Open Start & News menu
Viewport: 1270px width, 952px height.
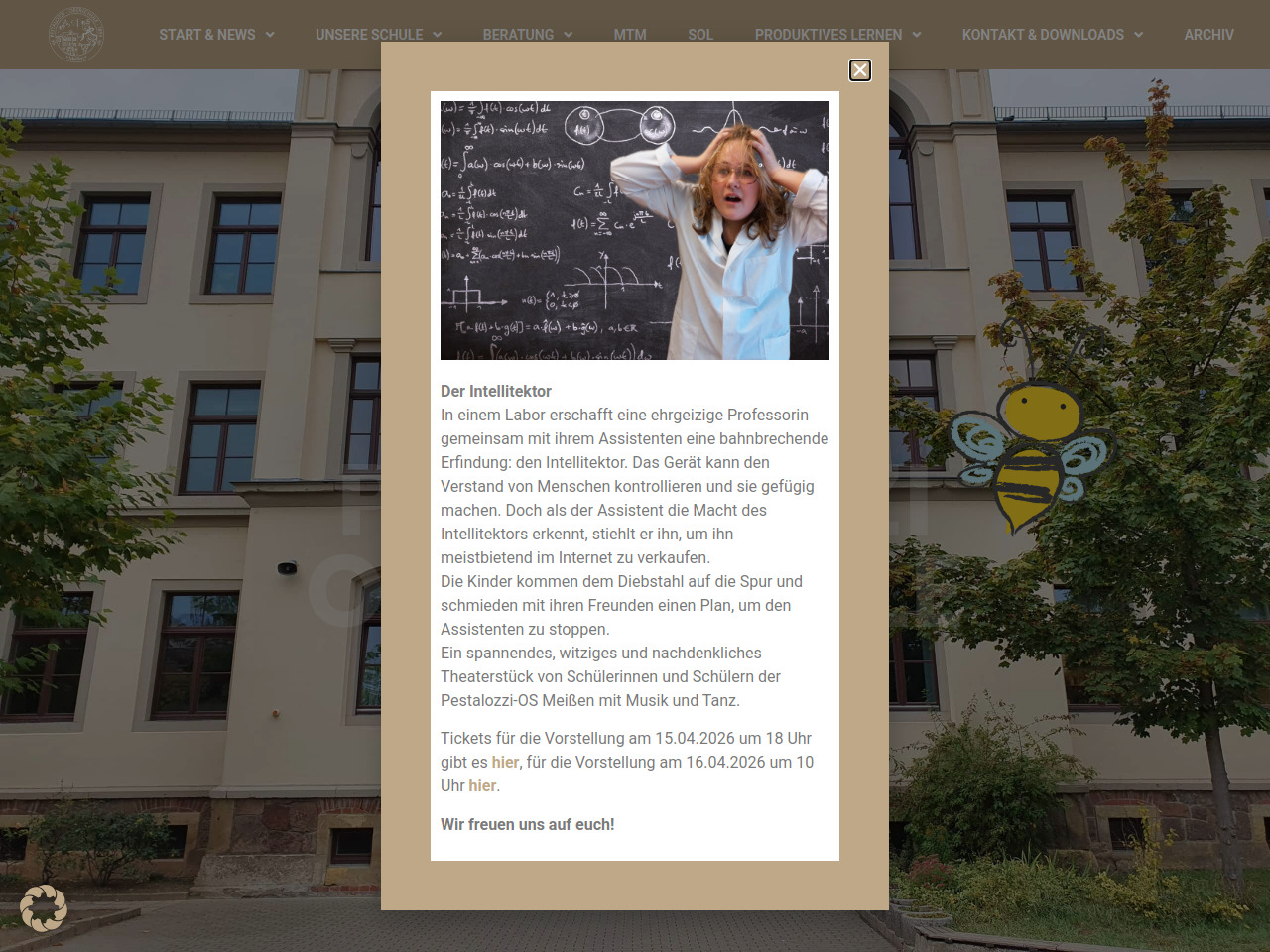point(207,35)
